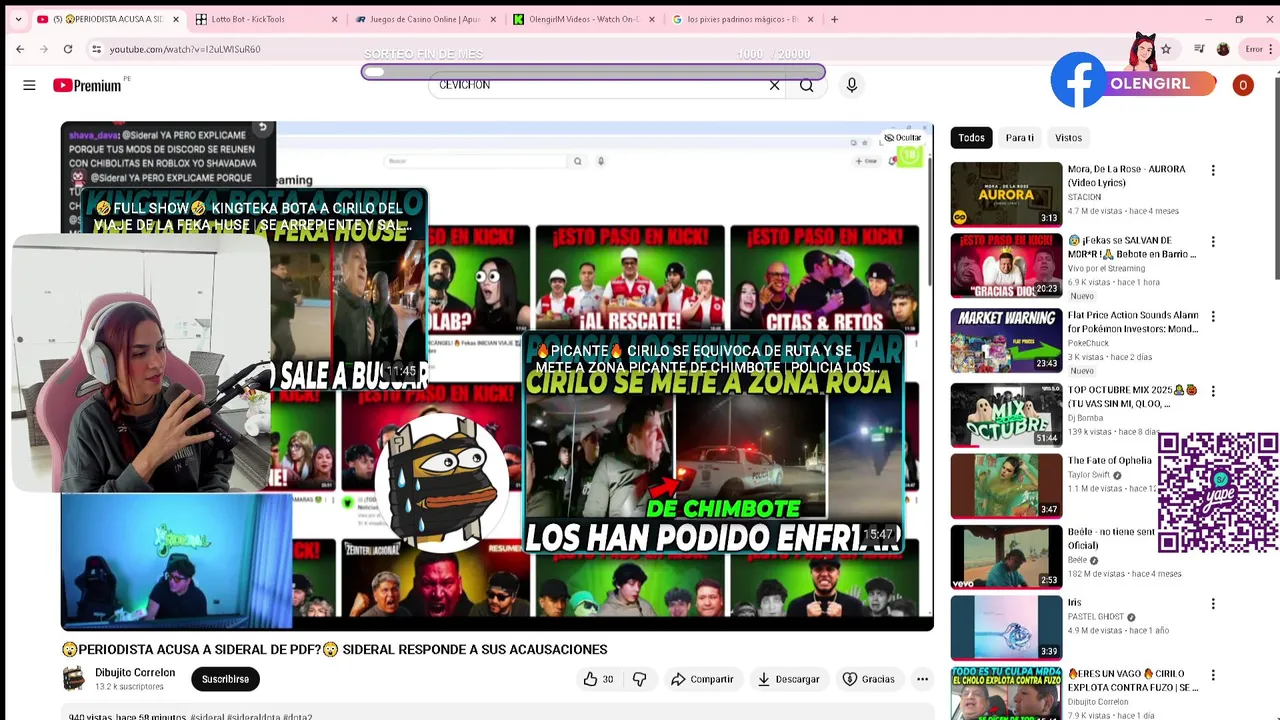Open browser profile avatar
This screenshot has height=720, width=1280.
pyautogui.click(x=1223, y=49)
